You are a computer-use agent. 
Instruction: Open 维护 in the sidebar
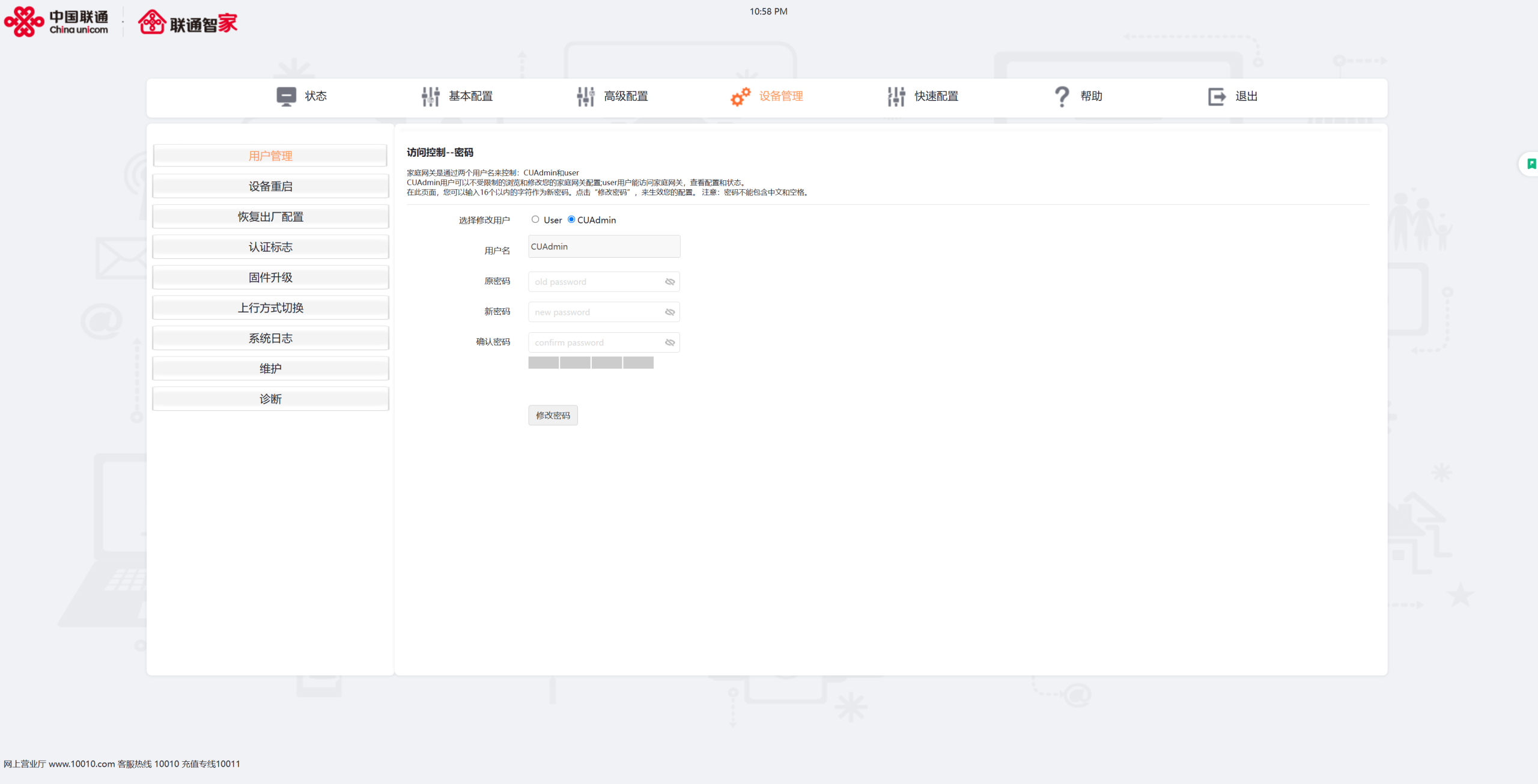pos(270,368)
